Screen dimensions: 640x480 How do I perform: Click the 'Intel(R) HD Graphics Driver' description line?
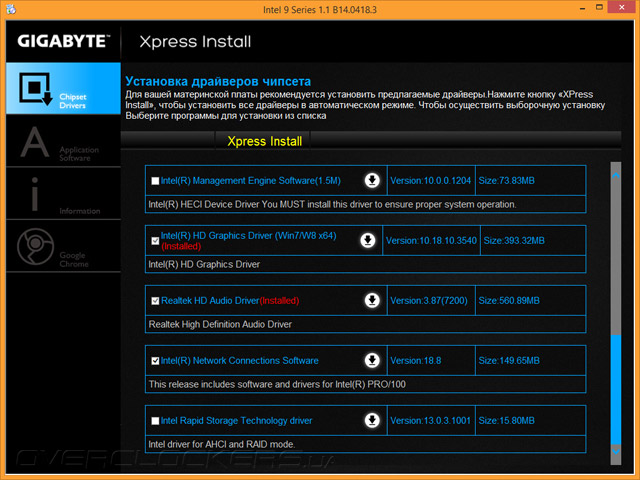coord(204,264)
